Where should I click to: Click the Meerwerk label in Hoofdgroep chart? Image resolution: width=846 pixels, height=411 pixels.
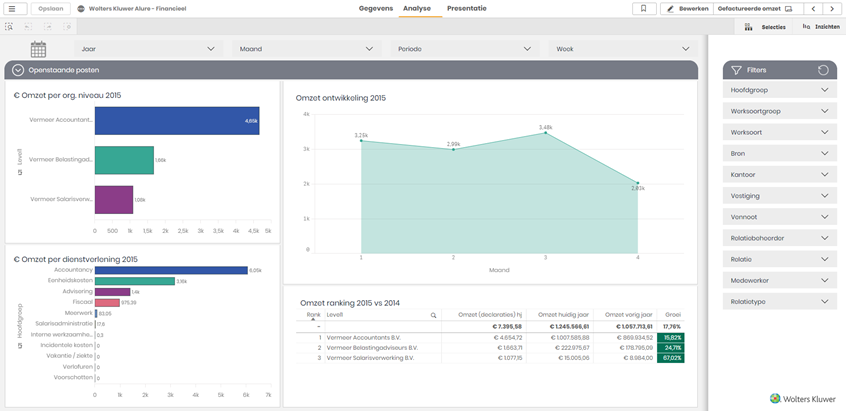[78, 313]
